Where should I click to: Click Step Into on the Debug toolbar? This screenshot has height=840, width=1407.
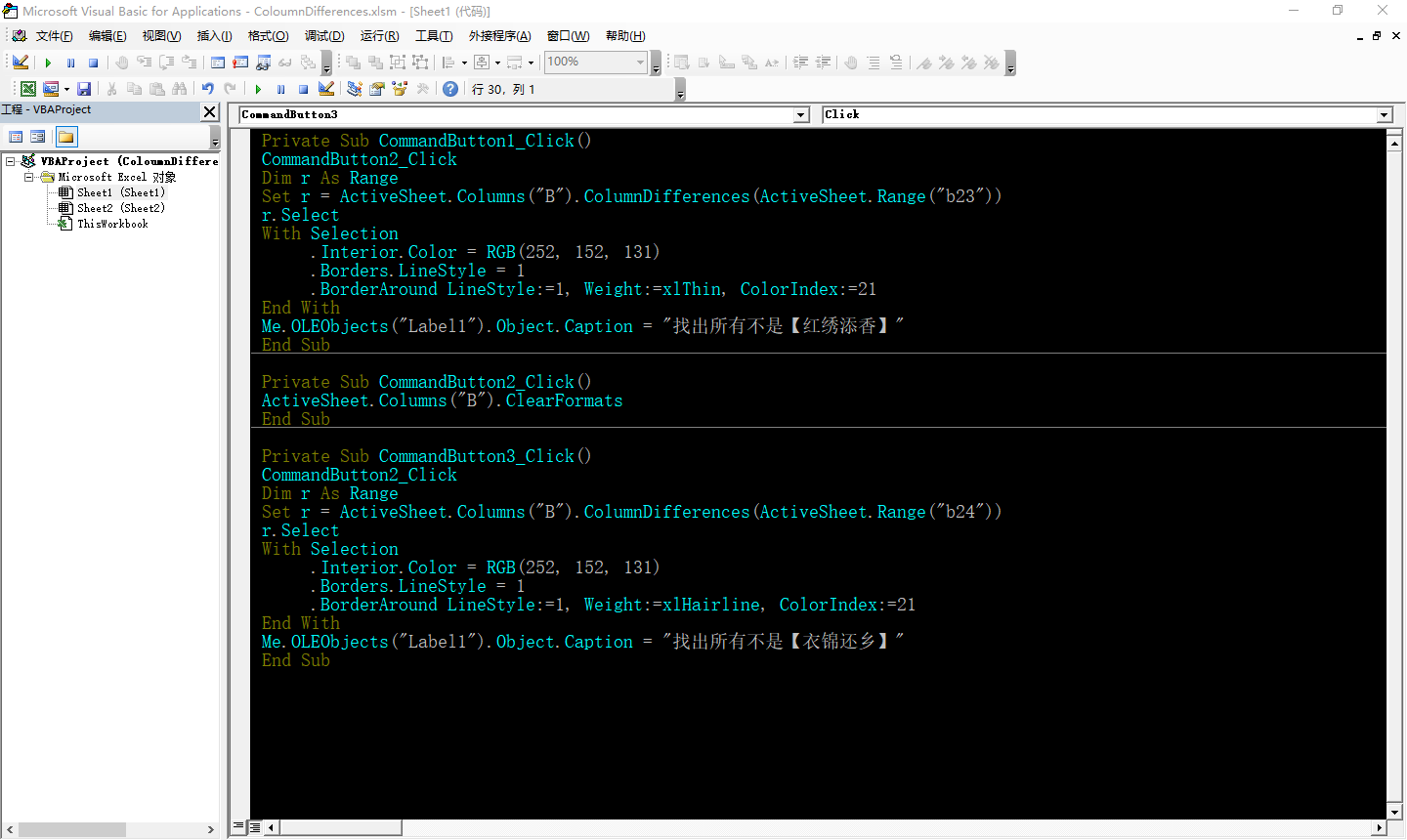[144, 63]
